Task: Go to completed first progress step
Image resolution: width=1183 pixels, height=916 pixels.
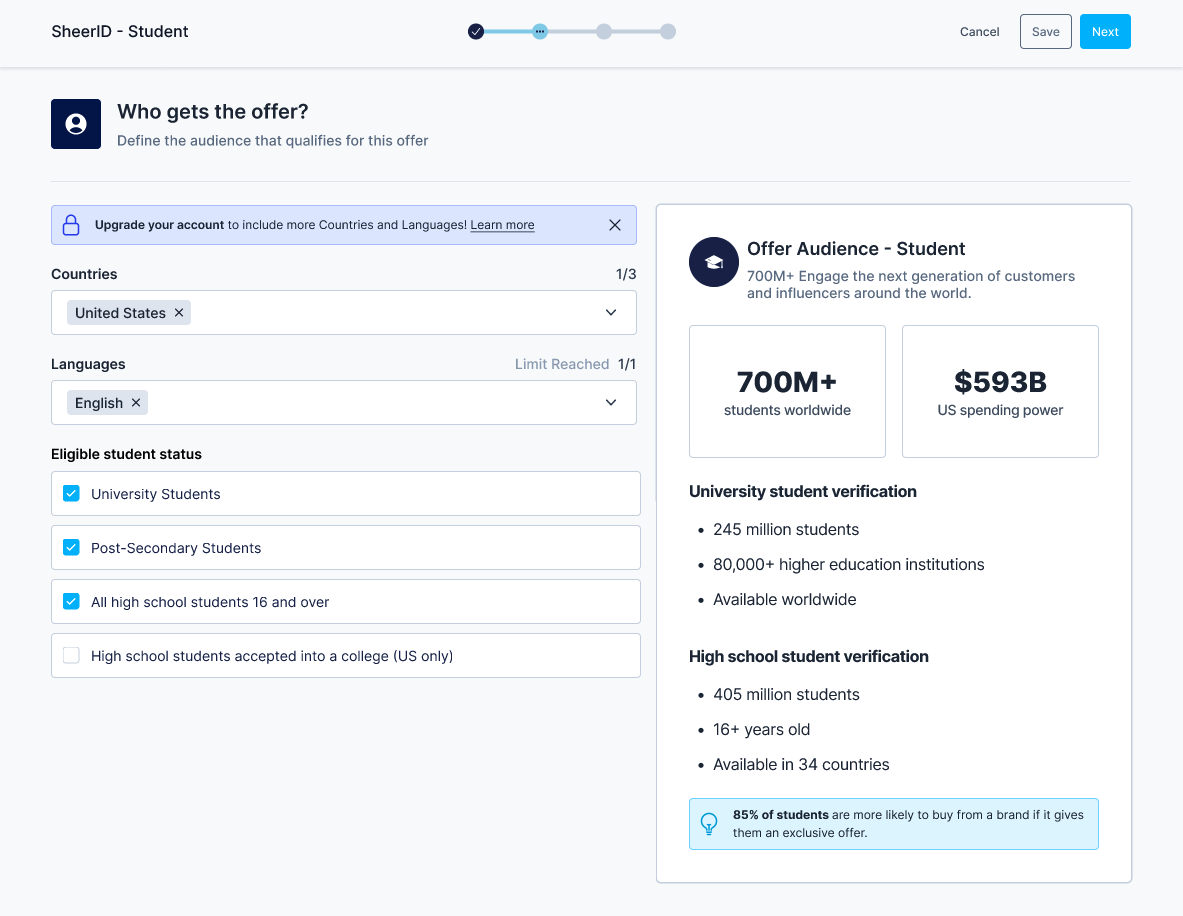Action: coord(476,32)
